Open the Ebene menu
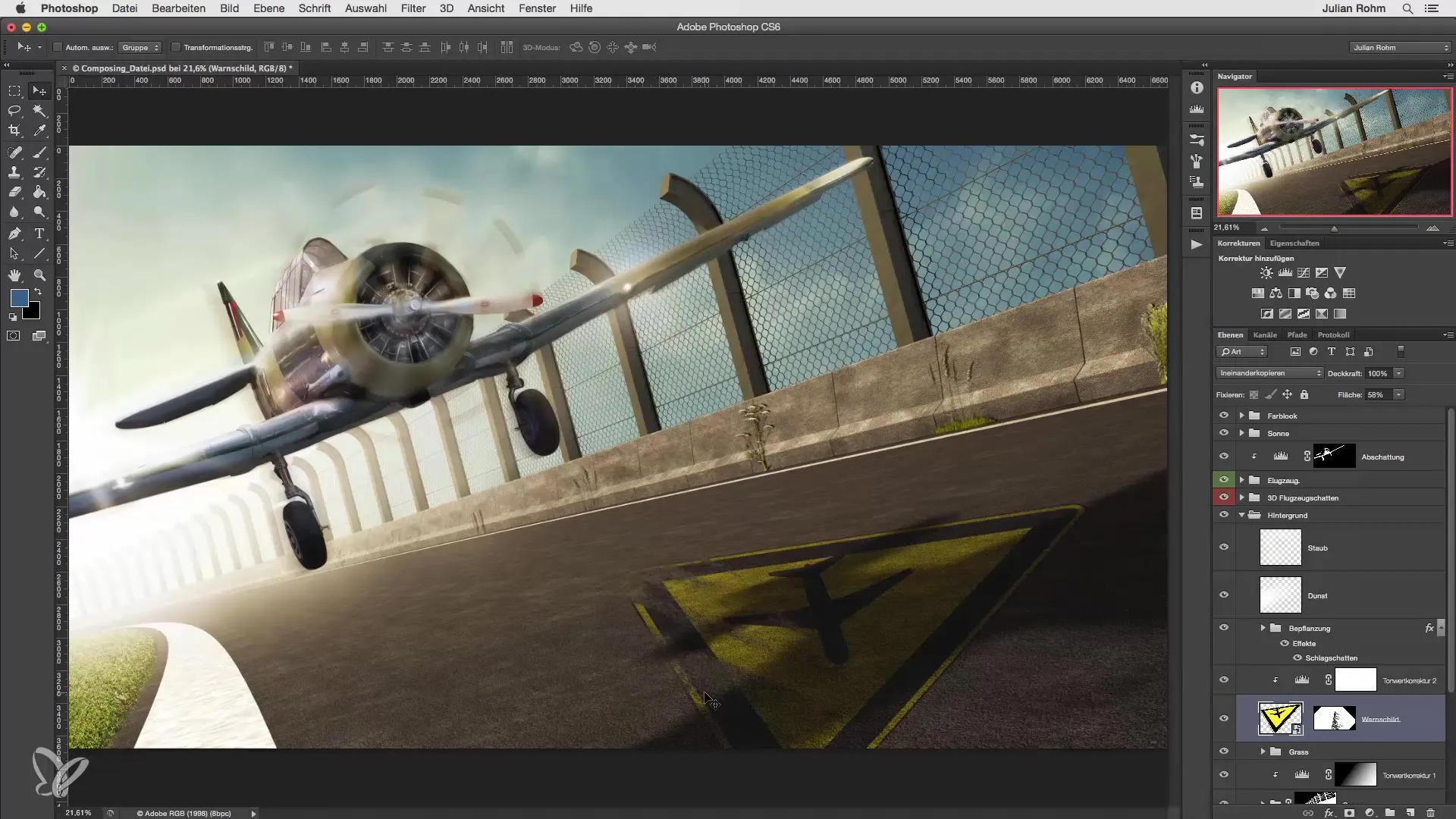 [x=269, y=8]
